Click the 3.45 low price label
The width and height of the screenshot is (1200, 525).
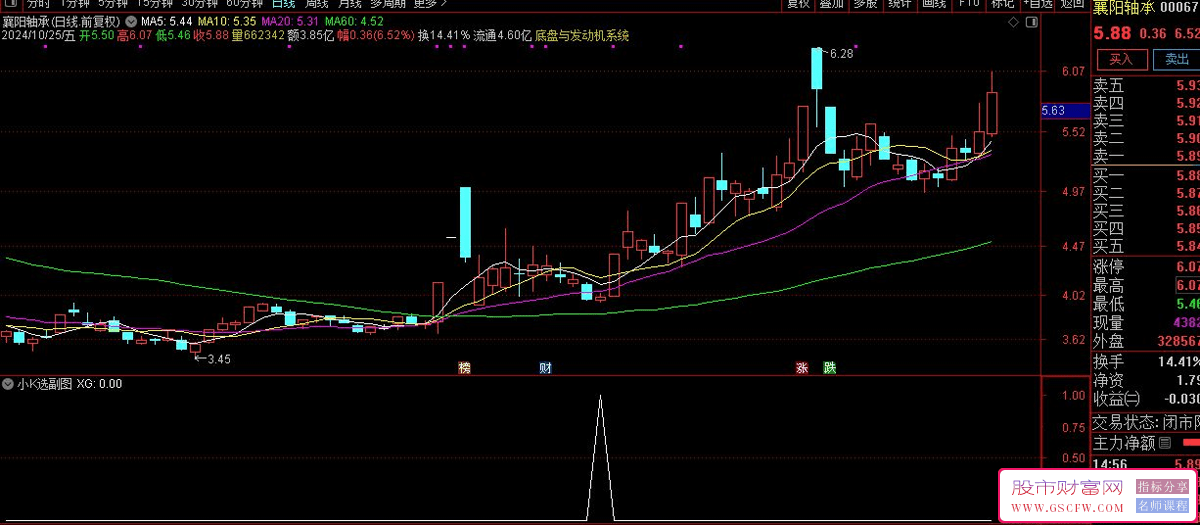(218, 359)
